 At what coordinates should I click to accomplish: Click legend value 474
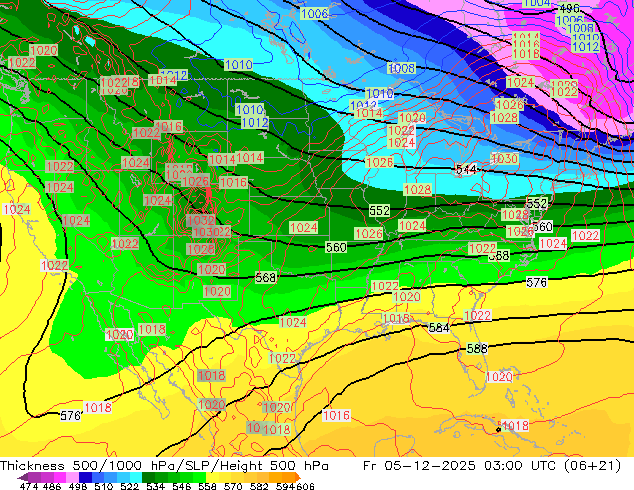[x=29, y=486]
